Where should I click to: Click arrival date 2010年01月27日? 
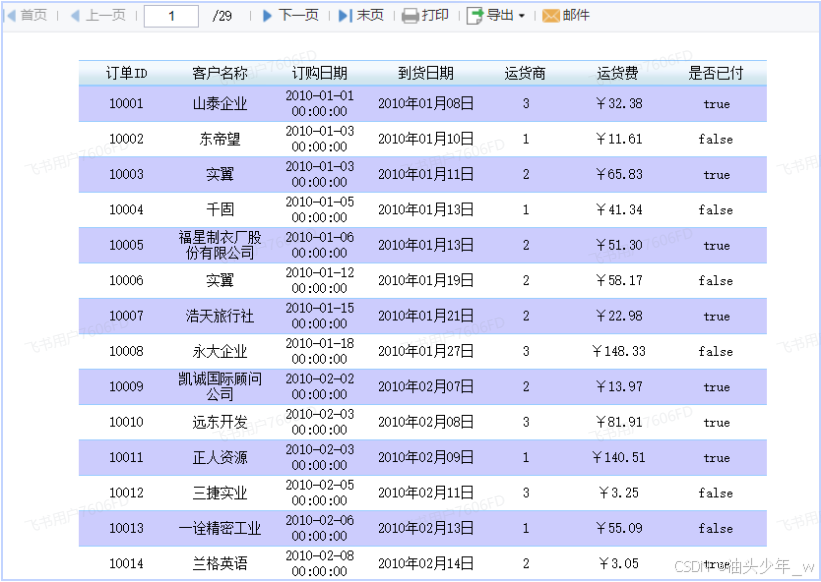click(x=426, y=351)
